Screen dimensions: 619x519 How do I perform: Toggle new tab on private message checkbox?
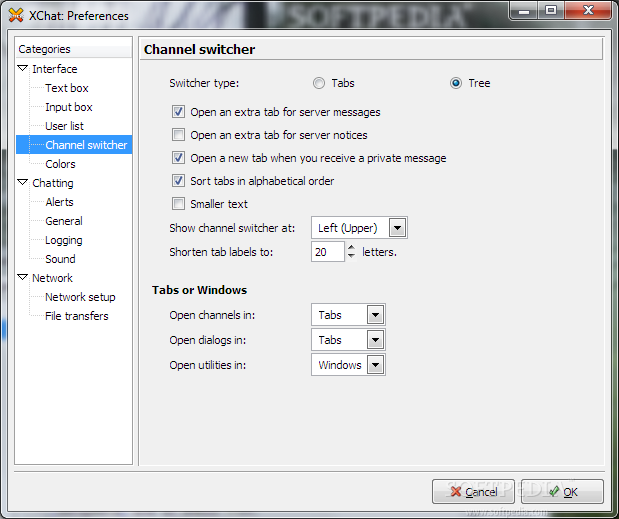178,158
